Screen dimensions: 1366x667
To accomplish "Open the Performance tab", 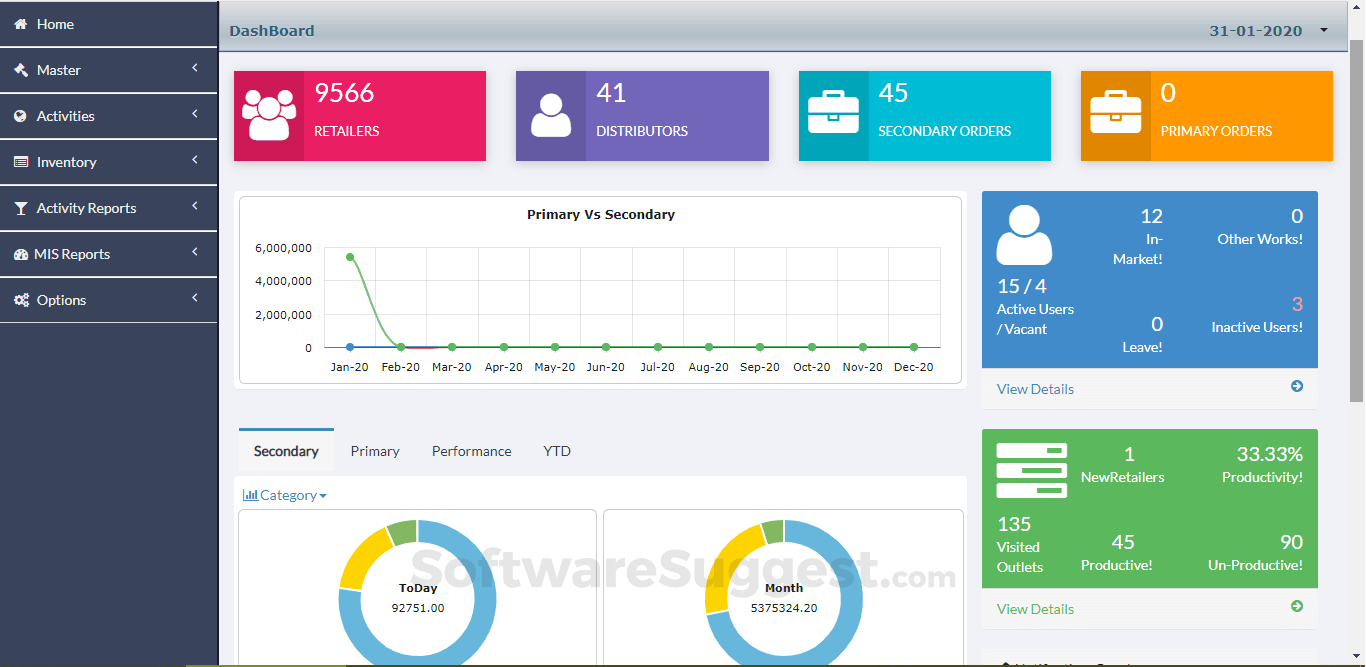I will 471,451.
